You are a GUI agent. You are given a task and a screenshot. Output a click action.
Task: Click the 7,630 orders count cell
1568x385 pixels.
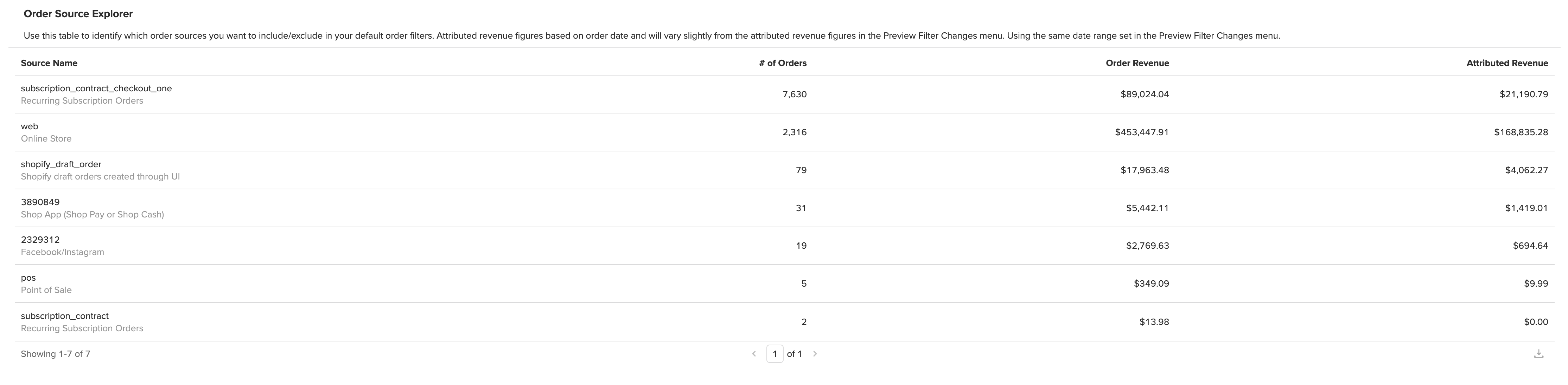click(x=794, y=94)
